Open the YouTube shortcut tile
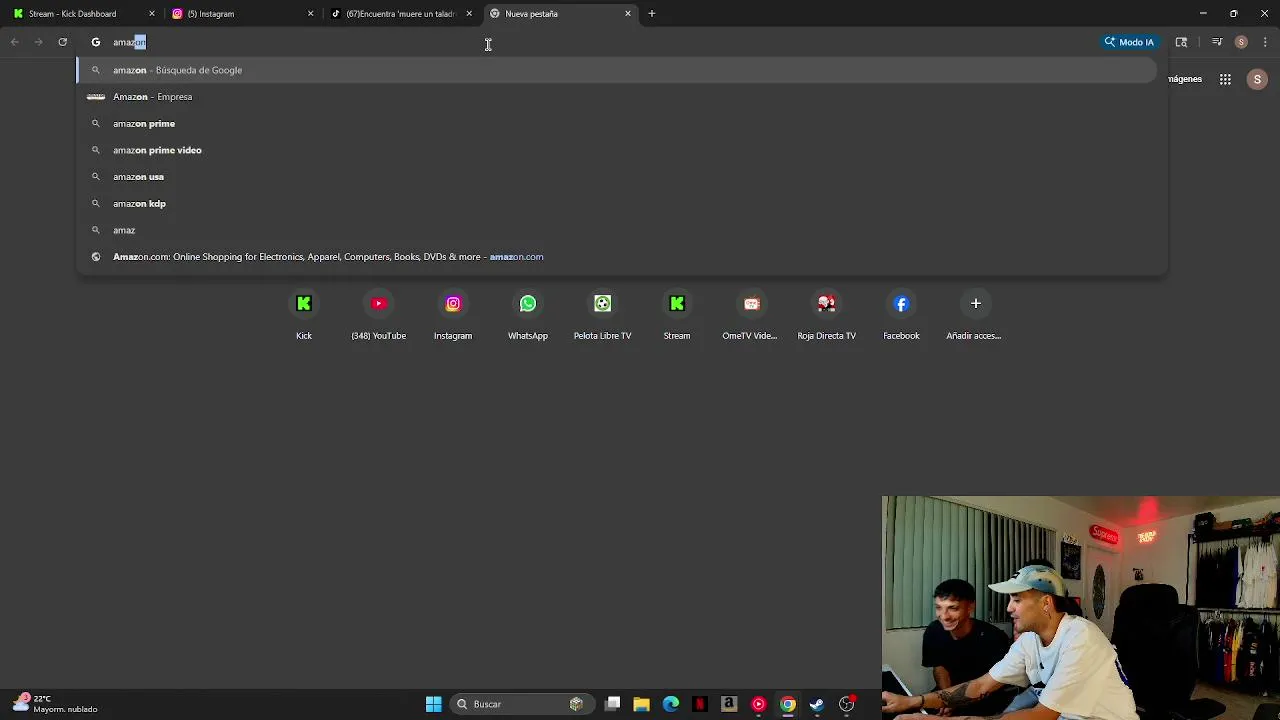This screenshot has height=720, width=1280. coord(378,315)
